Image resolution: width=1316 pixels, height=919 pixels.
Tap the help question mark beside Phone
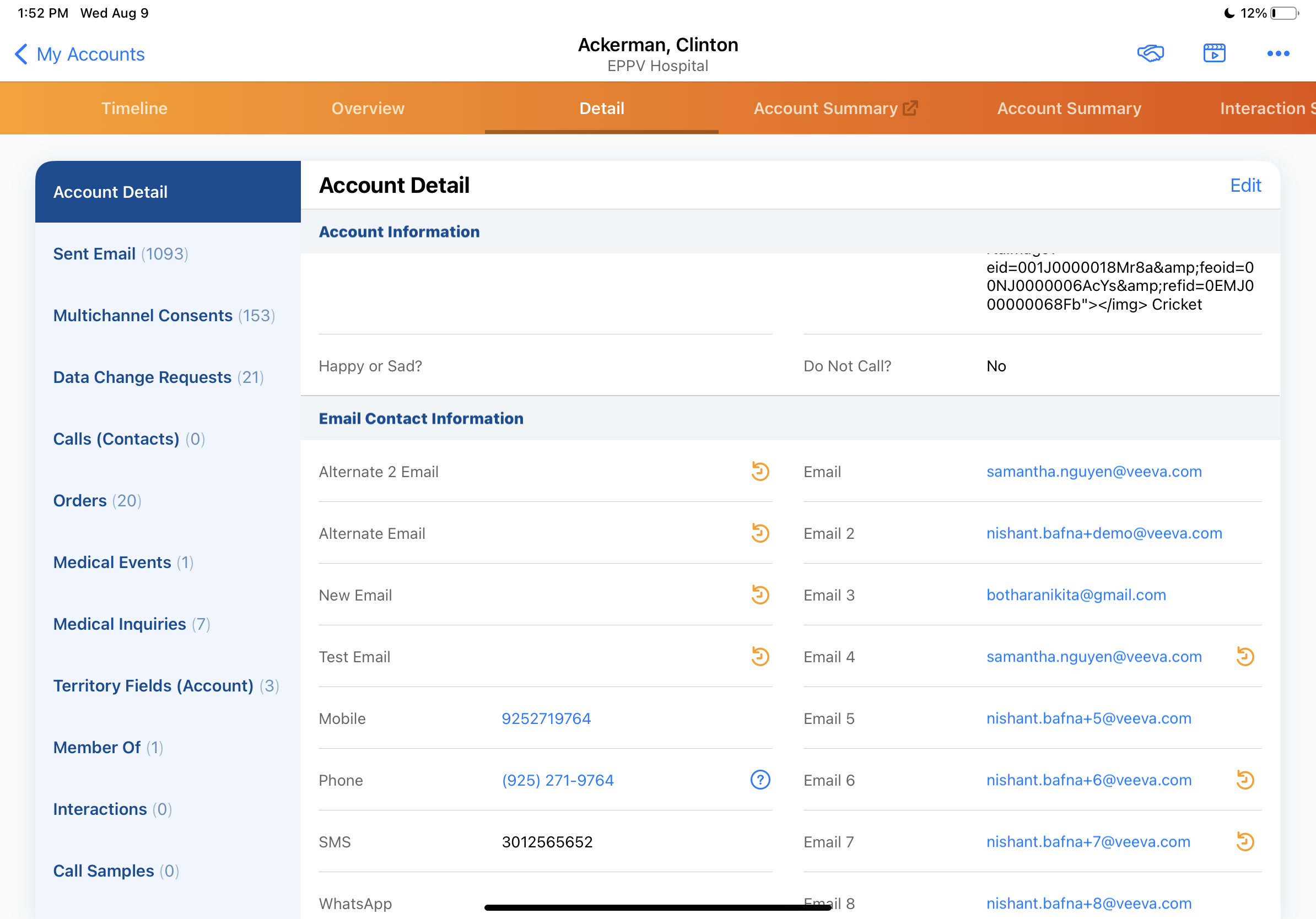pos(760,780)
